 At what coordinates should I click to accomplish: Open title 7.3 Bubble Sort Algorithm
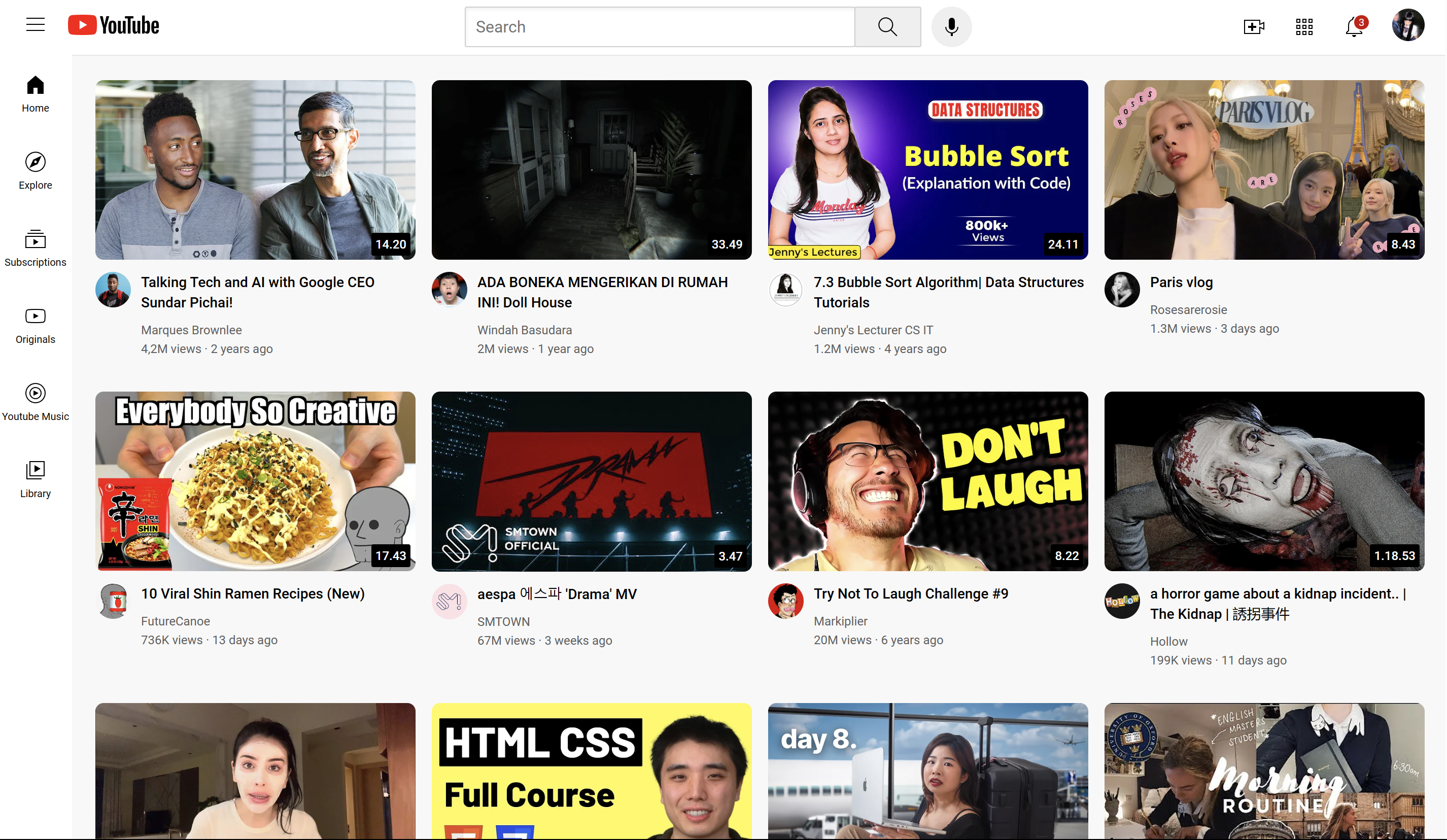pos(949,292)
